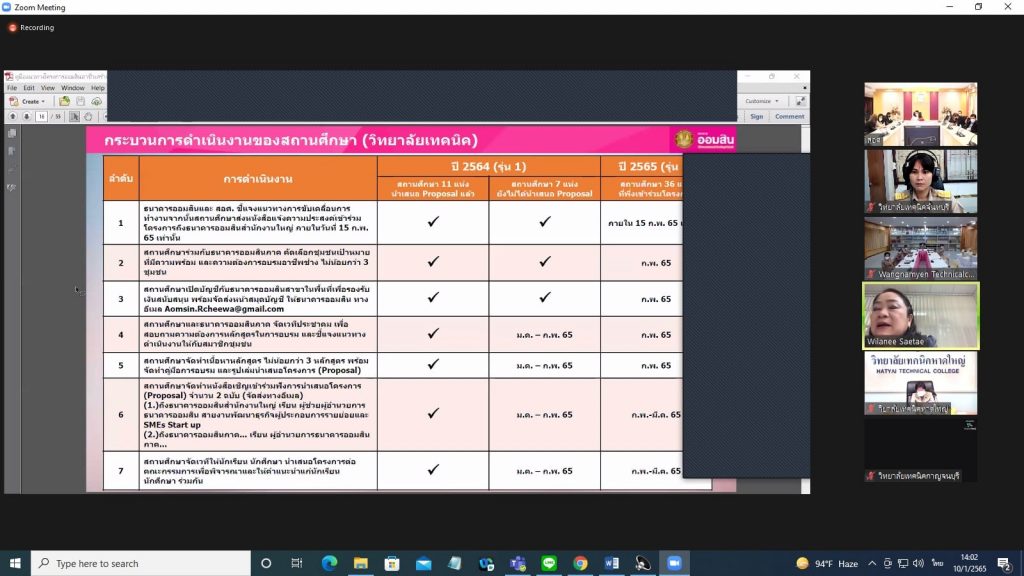Switch to the Zoom taskbar icon

click(675, 563)
